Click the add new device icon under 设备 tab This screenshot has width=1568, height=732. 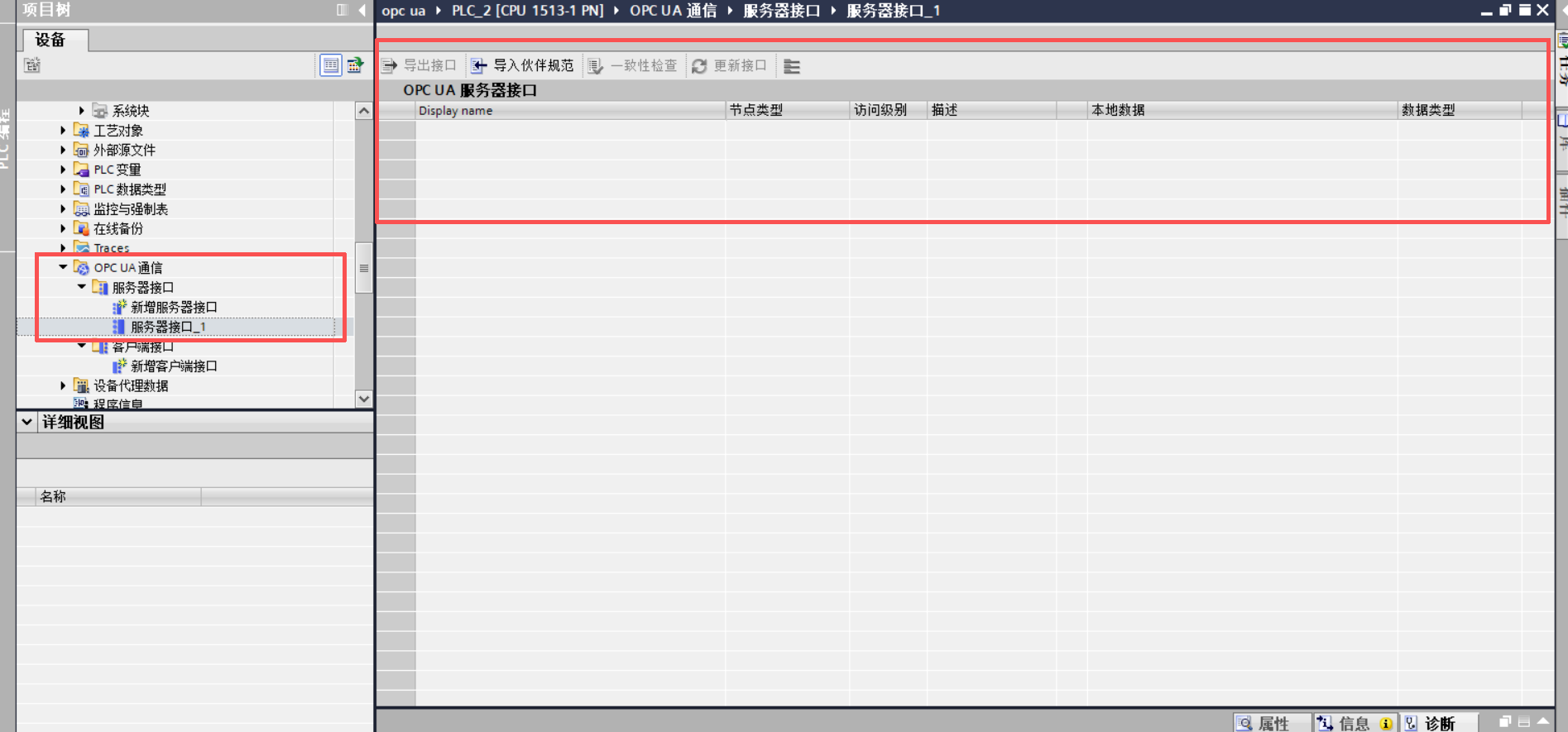click(32, 65)
